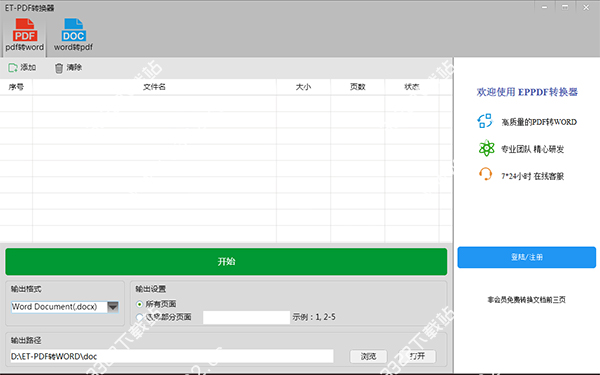This screenshot has width=600, height=375.
Task: Click the green atom icon beside 专业团队
Action: point(486,148)
